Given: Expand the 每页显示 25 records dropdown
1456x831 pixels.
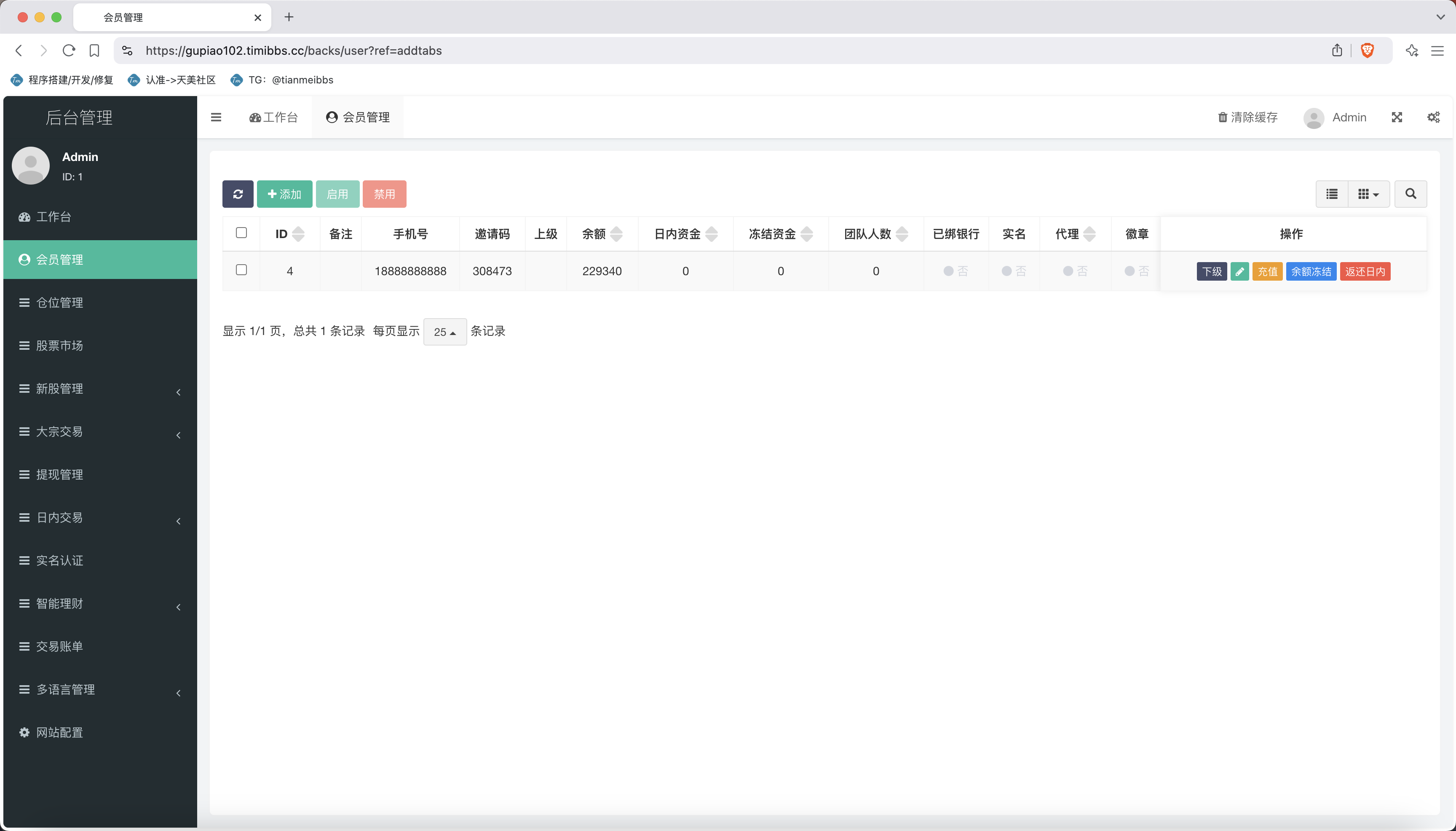Looking at the screenshot, I should (x=444, y=331).
